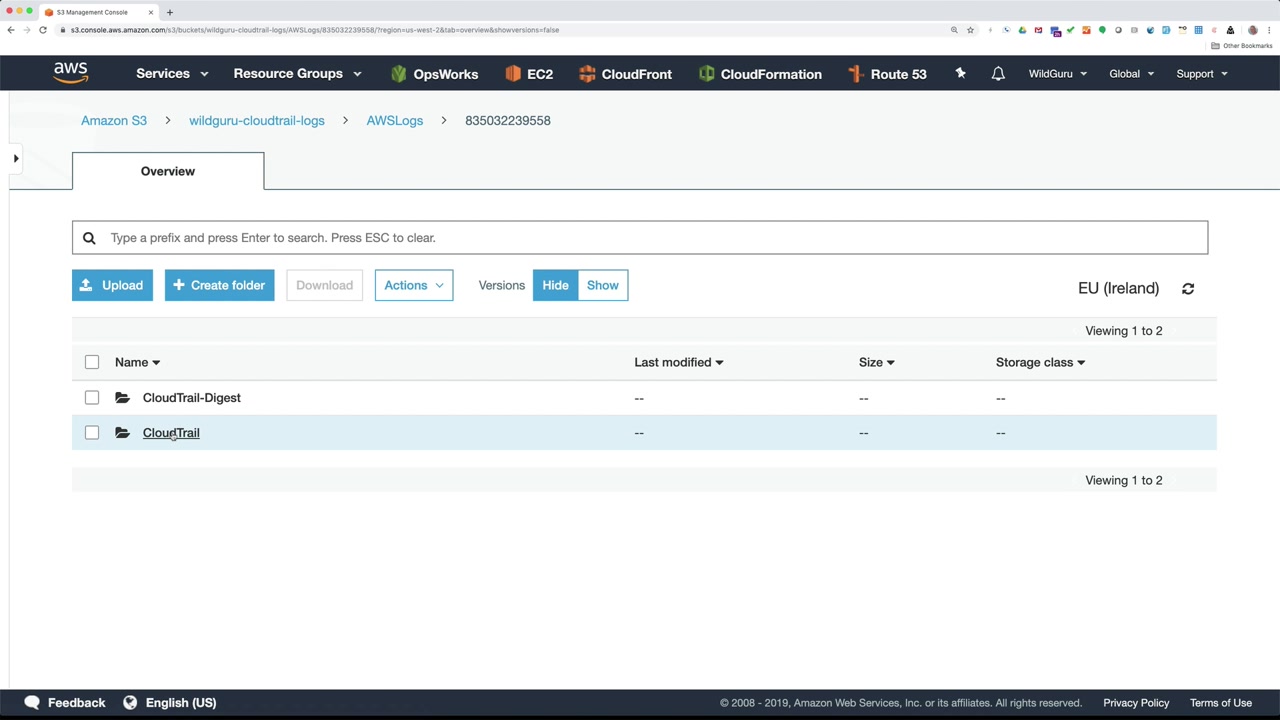The height and width of the screenshot is (720, 1280).
Task: Expand the Resource Groups dropdown
Action: (297, 74)
